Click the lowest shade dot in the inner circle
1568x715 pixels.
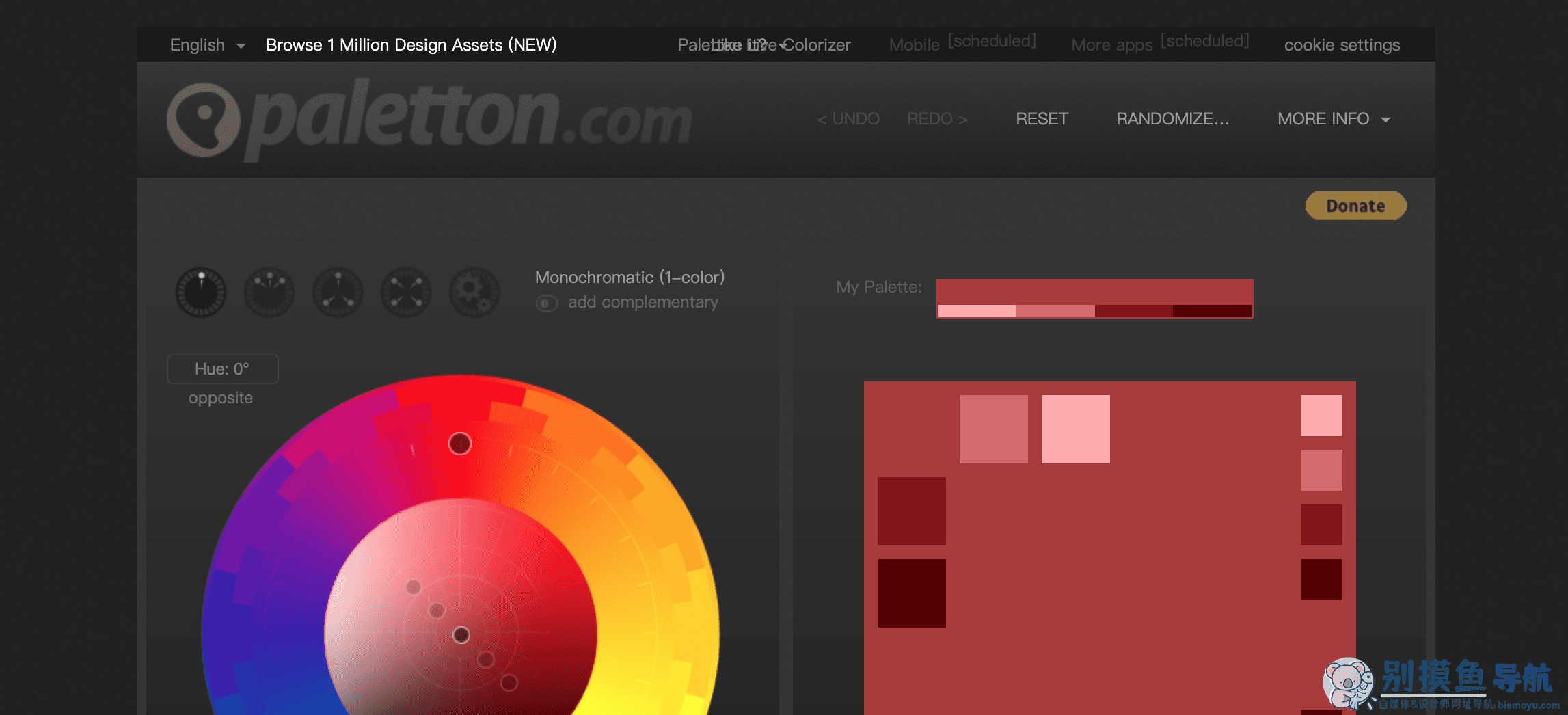[x=509, y=683]
